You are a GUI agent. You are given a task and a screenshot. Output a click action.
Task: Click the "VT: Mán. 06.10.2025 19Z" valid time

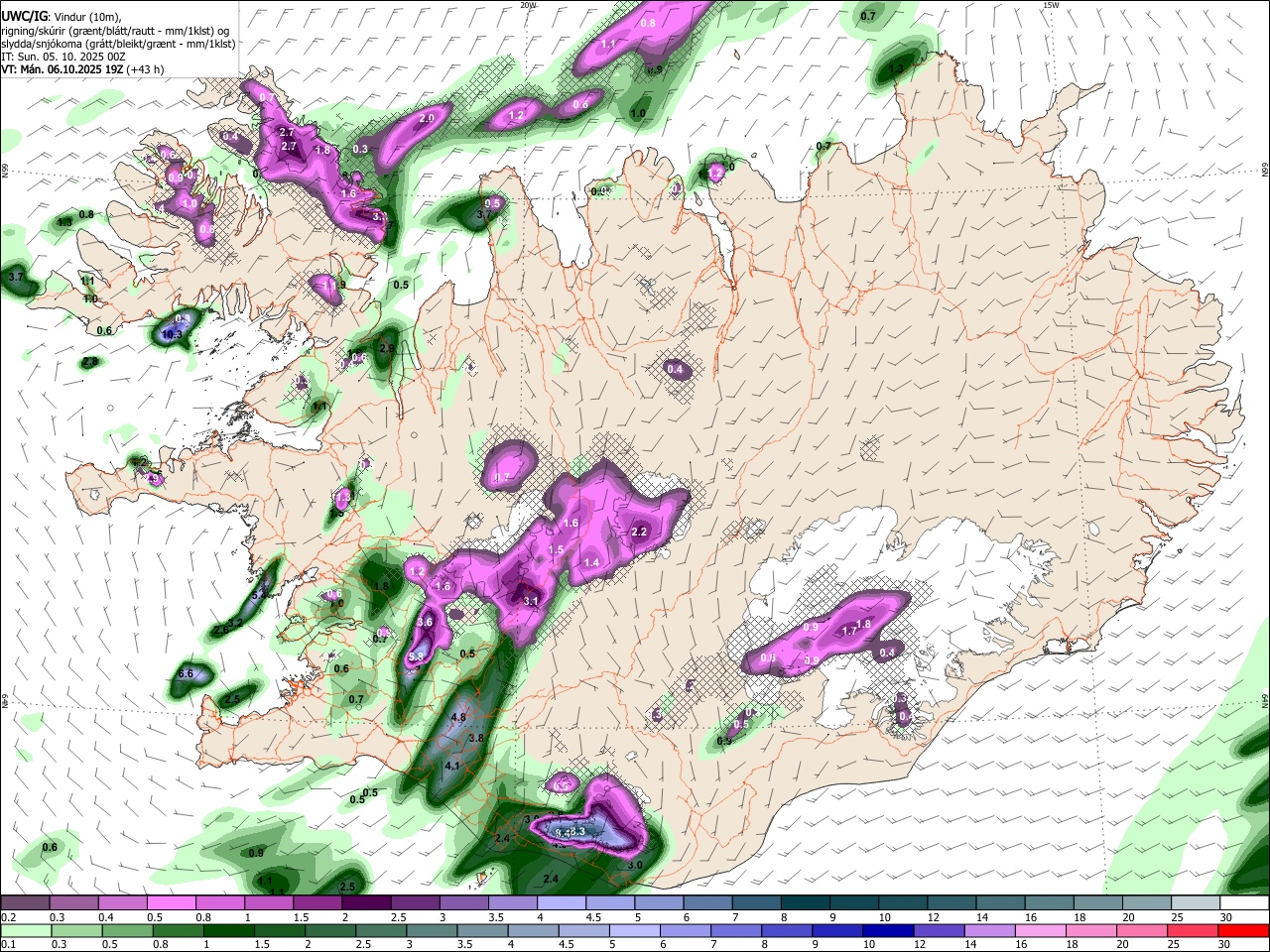pyautogui.click(x=62, y=69)
